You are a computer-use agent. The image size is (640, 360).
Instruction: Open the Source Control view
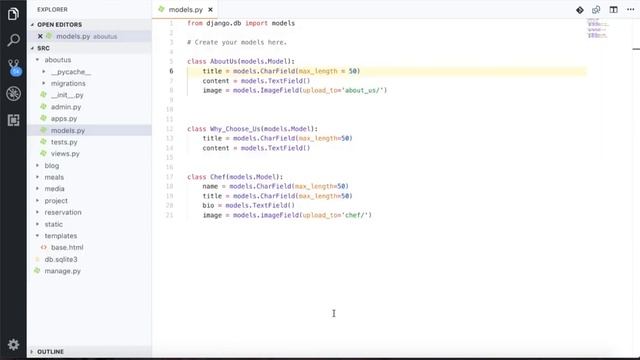14,67
